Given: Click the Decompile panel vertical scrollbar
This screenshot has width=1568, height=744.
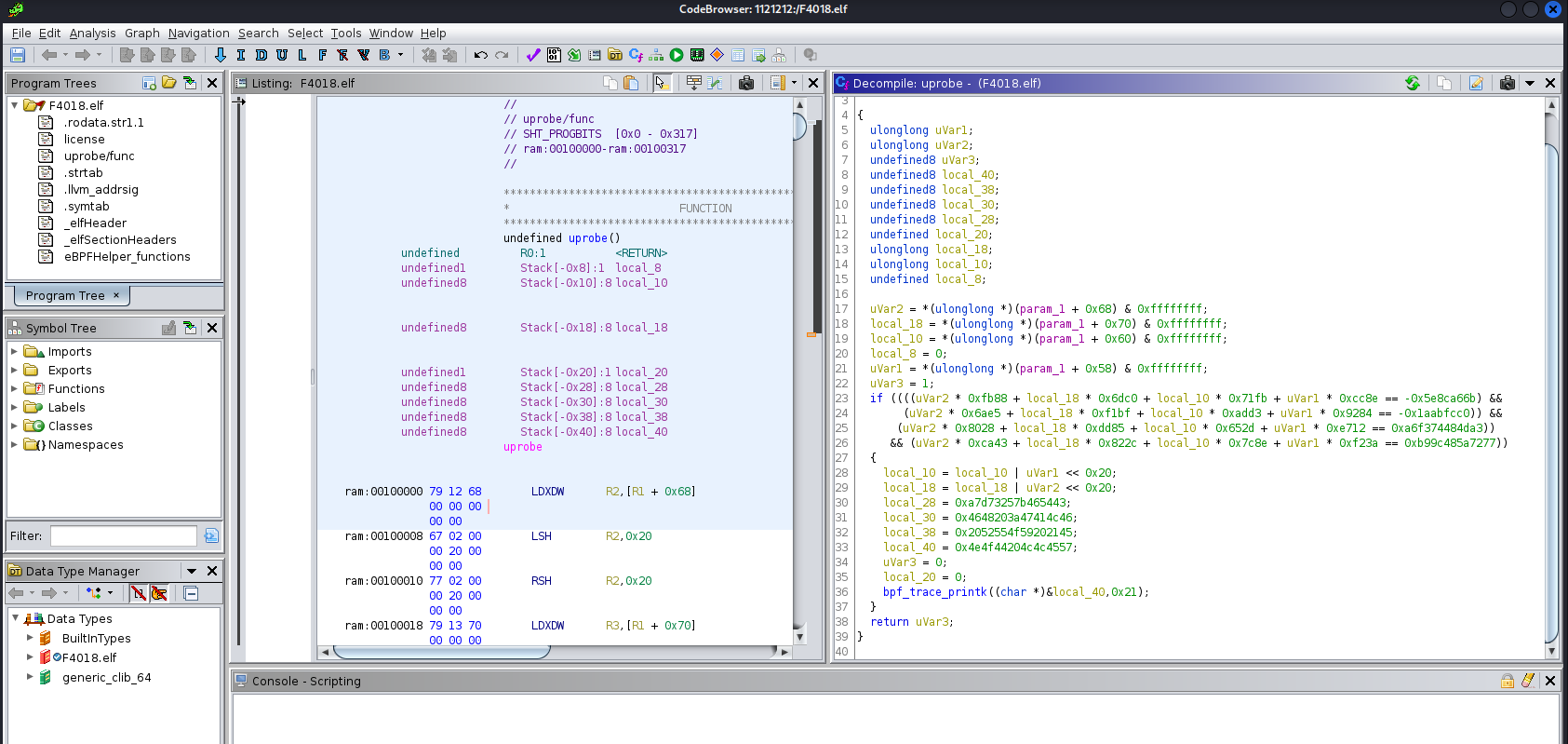Looking at the screenshot, I should [1550, 377].
